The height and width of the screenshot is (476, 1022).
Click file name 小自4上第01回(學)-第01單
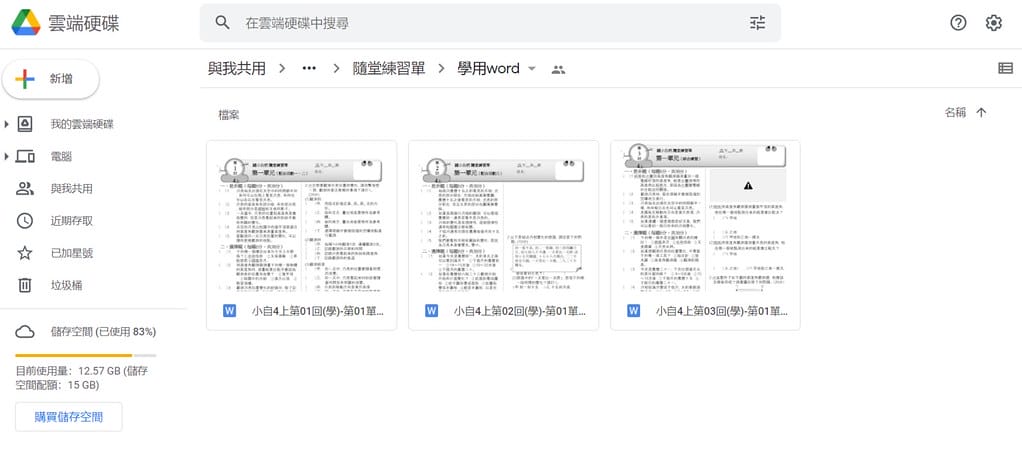point(317,311)
